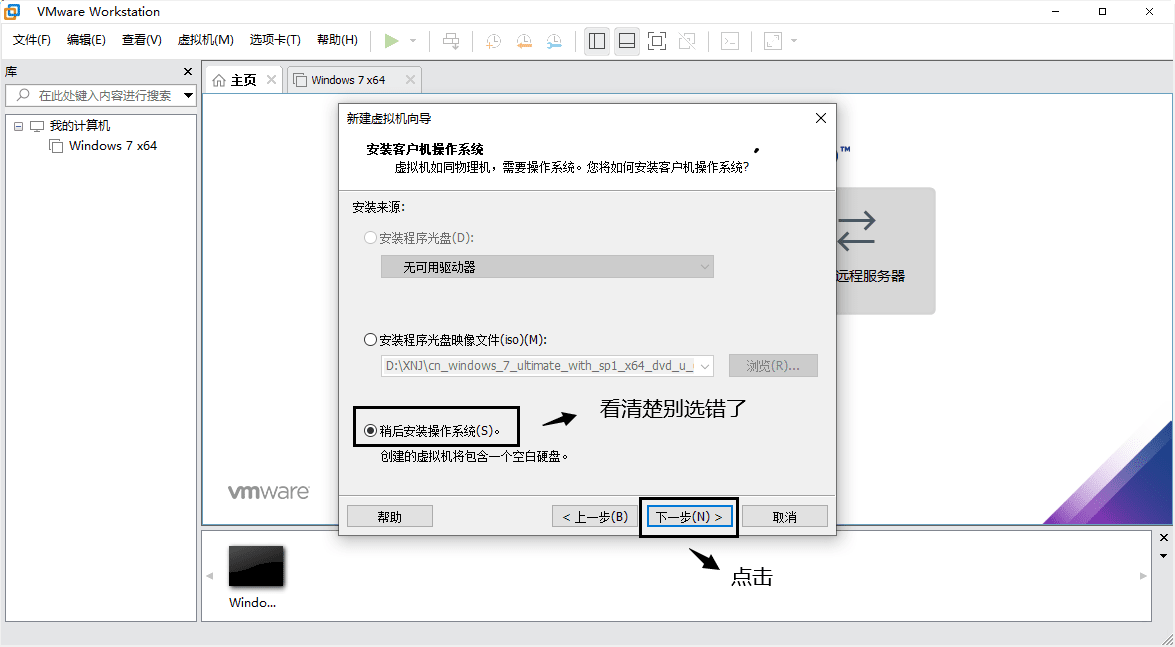Open the 文件(F) menu

(x=31, y=40)
